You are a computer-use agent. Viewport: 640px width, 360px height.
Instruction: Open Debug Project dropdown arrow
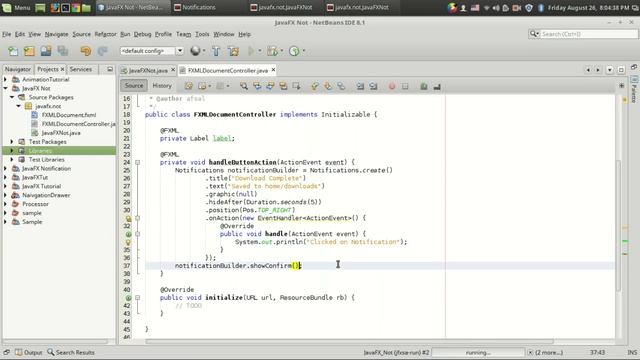(282, 51)
